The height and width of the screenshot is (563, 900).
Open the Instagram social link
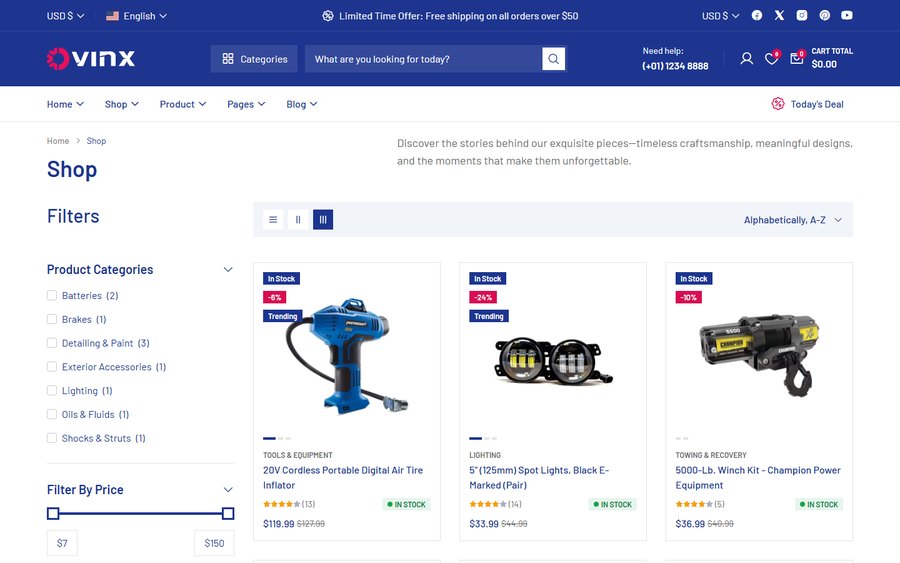[802, 15]
